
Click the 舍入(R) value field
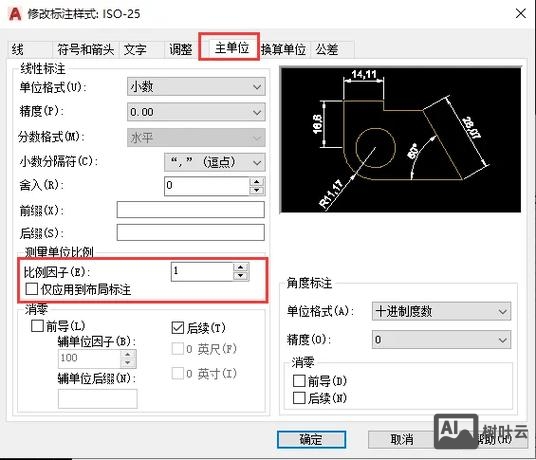(207, 186)
